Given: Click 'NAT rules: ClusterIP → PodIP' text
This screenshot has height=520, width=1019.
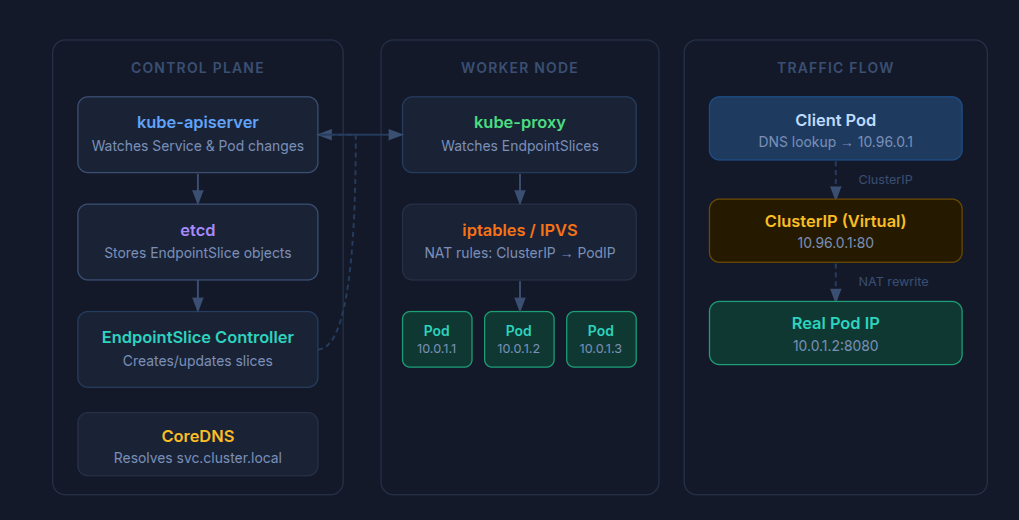Looking at the screenshot, I should click(x=519, y=253).
